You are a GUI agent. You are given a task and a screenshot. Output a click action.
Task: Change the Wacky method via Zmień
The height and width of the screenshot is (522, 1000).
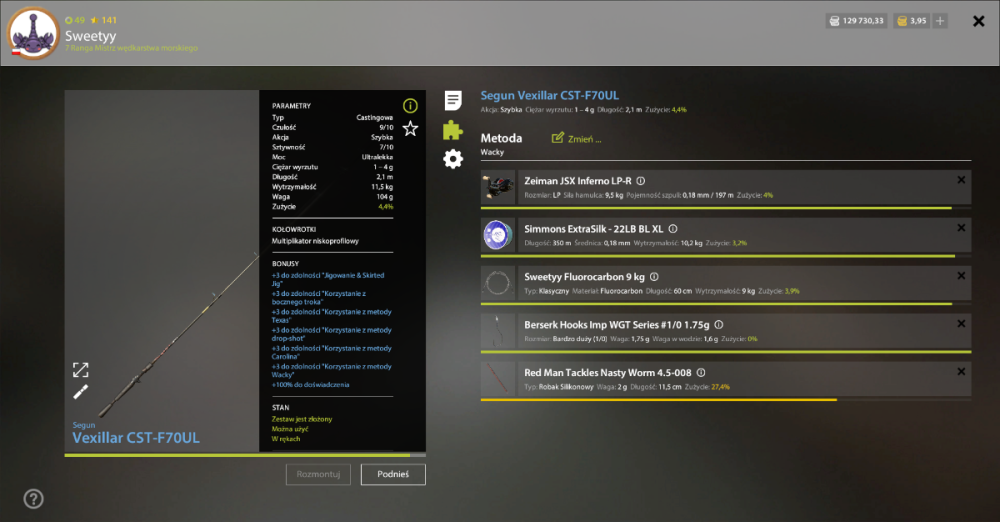(576, 138)
